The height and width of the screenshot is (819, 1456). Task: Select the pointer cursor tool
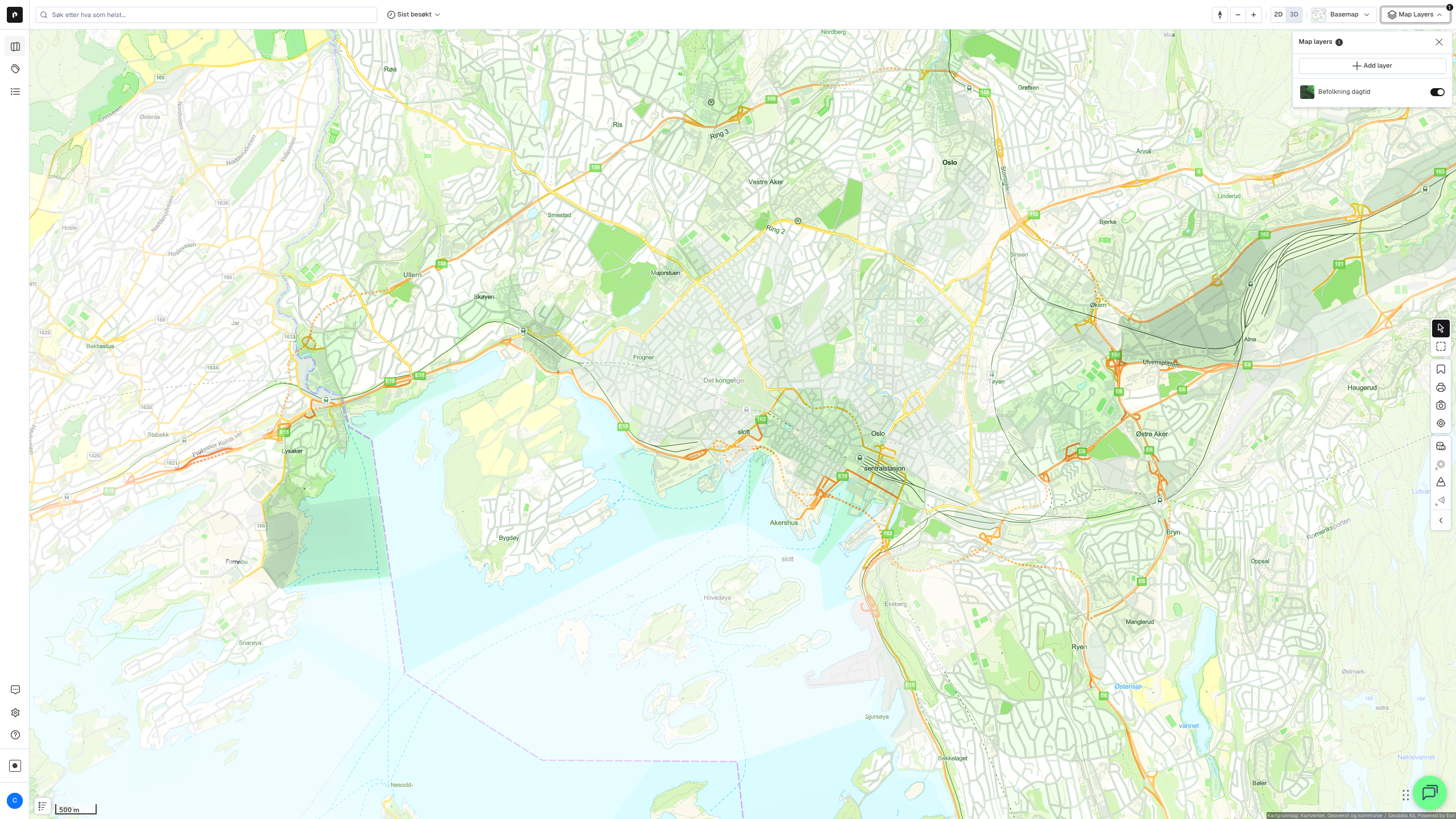(1441, 328)
